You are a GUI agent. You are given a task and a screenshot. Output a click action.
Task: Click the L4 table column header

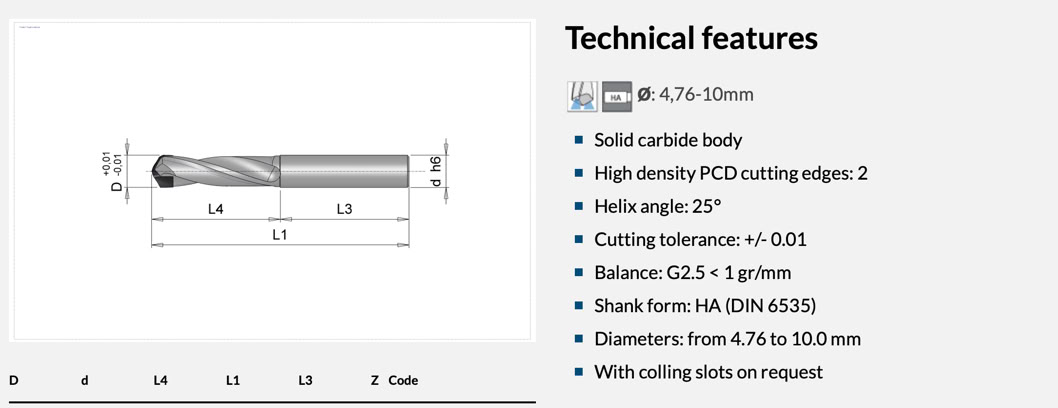(160, 381)
